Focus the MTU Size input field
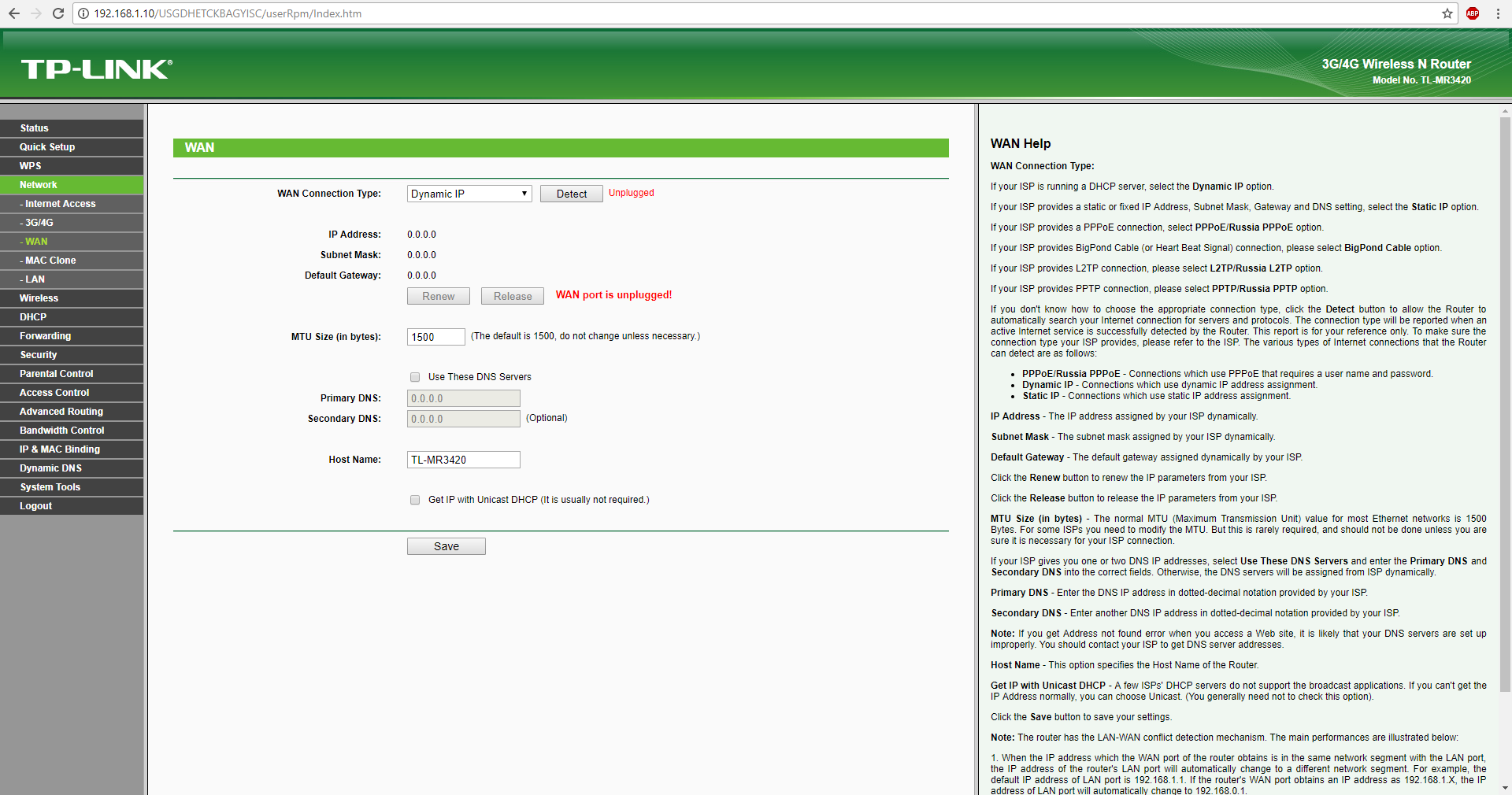 436,337
